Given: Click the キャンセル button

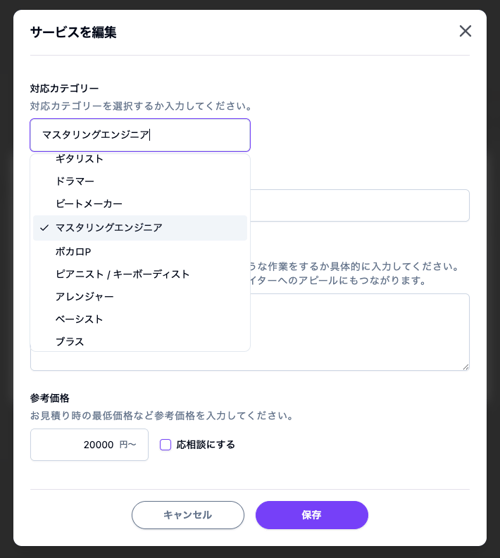Looking at the screenshot, I should coord(188,515).
